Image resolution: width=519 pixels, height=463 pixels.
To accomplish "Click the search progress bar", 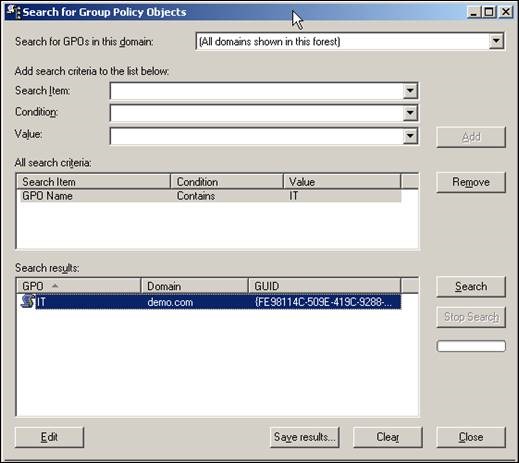I will pyautogui.click(x=471, y=346).
